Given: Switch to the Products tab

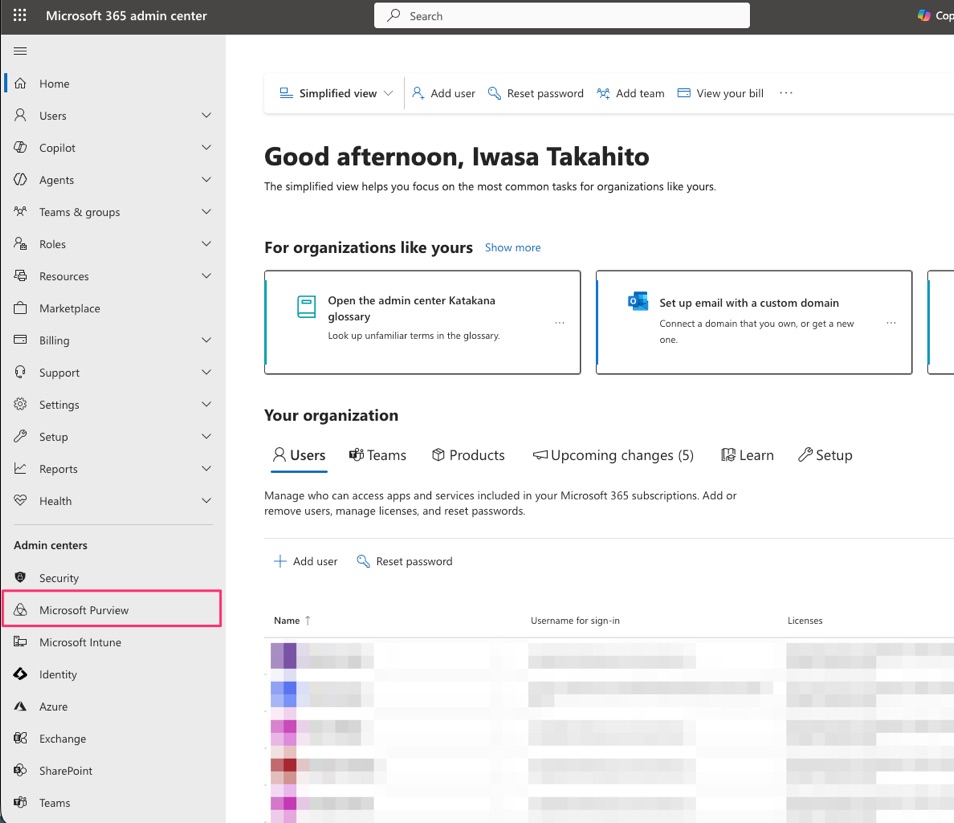Looking at the screenshot, I should (468, 455).
